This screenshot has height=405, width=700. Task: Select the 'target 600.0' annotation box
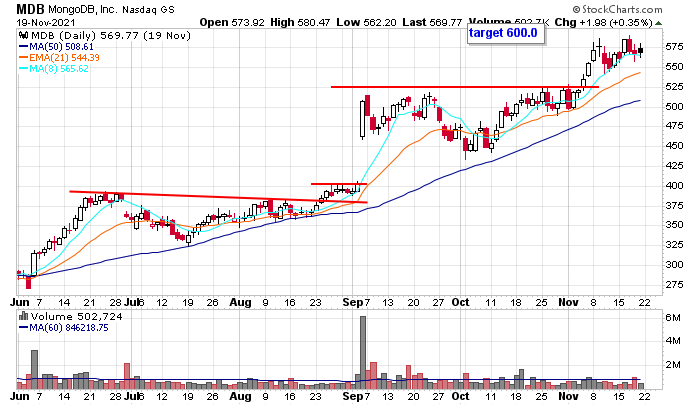click(x=506, y=33)
